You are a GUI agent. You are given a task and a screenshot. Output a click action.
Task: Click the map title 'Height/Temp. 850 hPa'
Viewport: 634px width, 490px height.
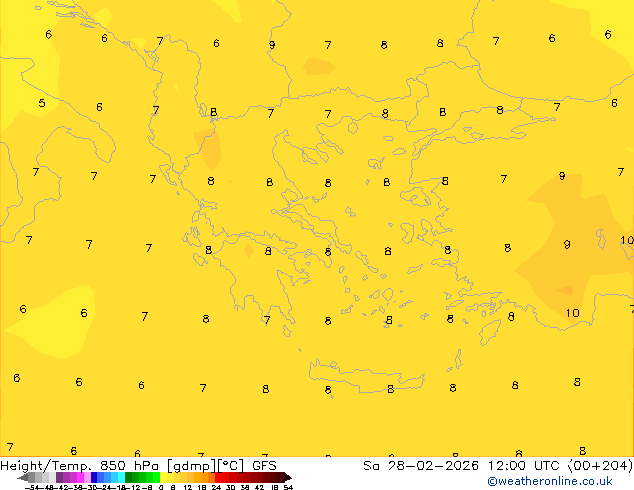[79, 466]
